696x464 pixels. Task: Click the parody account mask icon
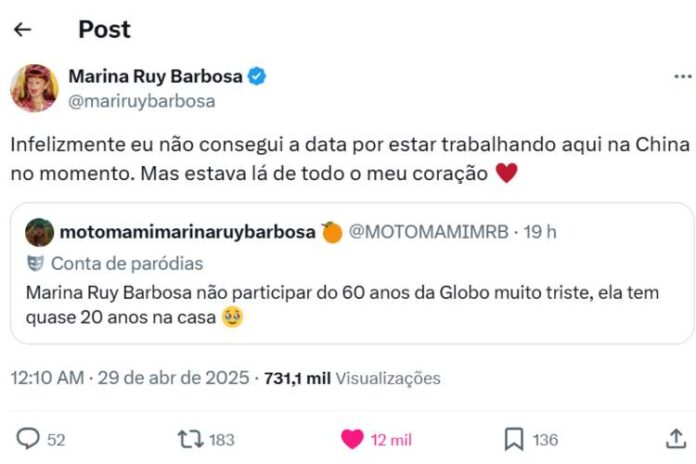(x=36, y=264)
